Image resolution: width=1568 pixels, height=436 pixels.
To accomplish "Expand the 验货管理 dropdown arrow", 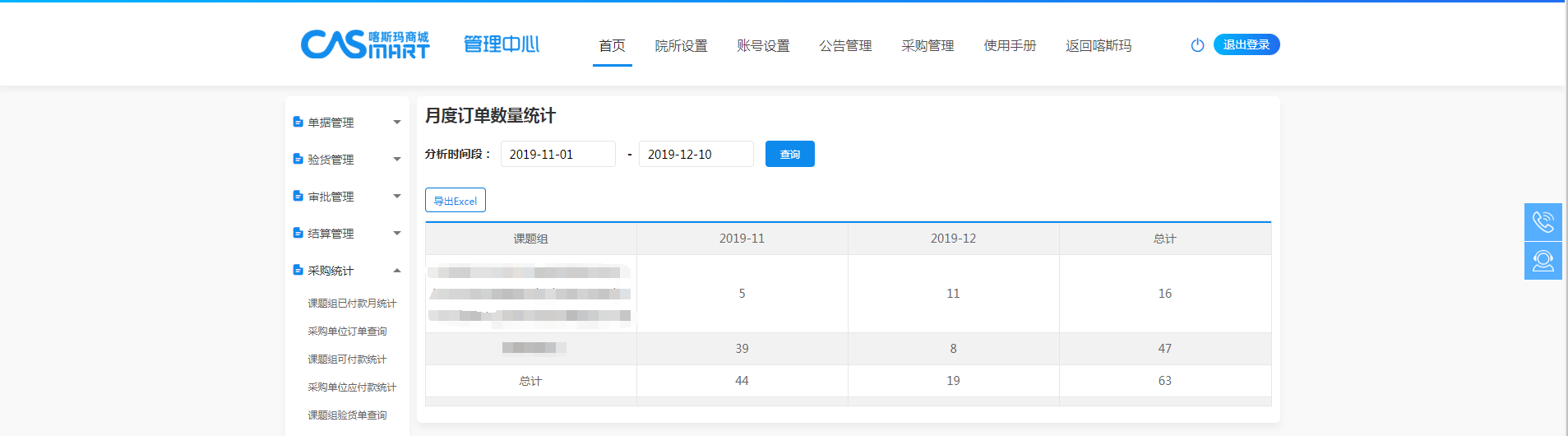I will pos(397,160).
